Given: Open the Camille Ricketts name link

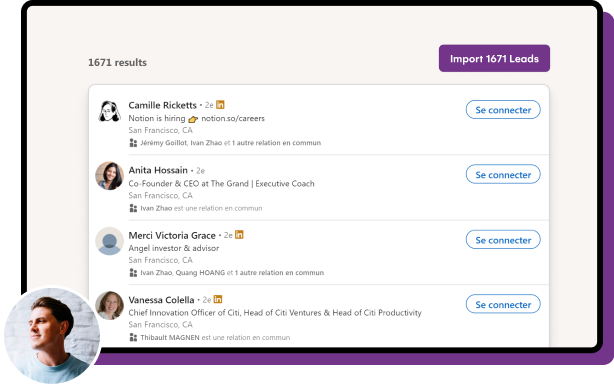Looking at the screenshot, I should click(163, 105).
